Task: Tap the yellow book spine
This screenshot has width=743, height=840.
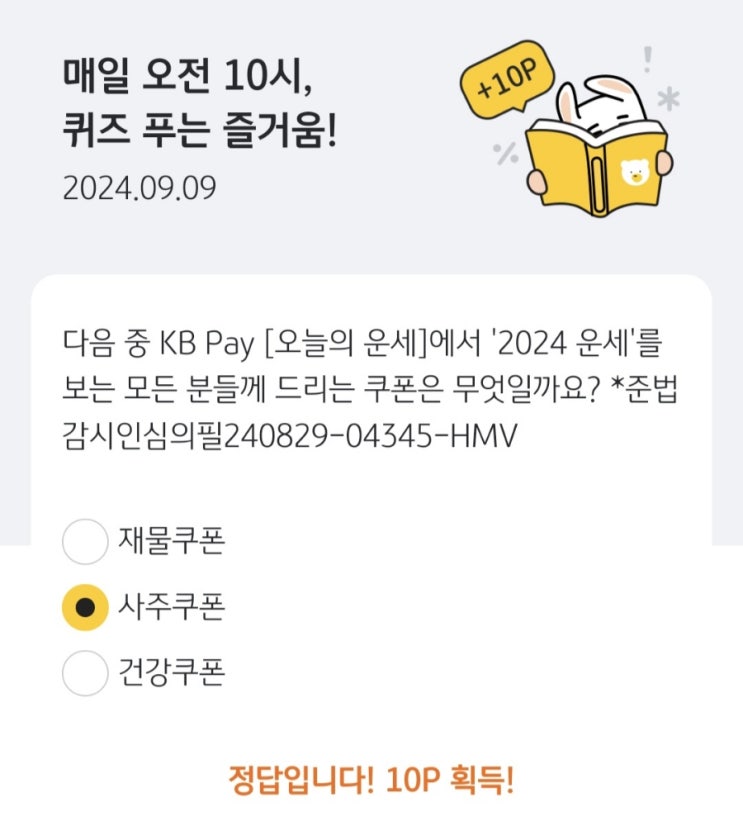Action: (x=597, y=179)
